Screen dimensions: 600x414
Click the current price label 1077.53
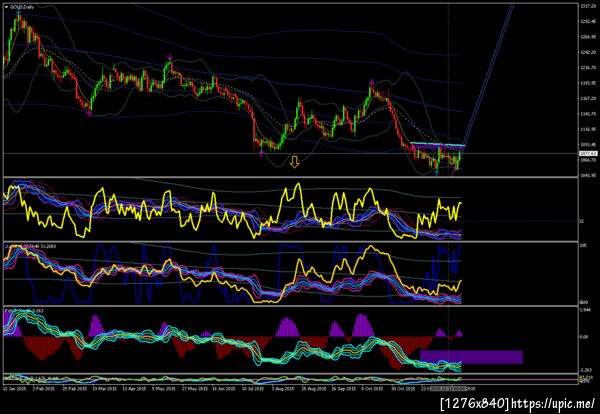coord(588,153)
